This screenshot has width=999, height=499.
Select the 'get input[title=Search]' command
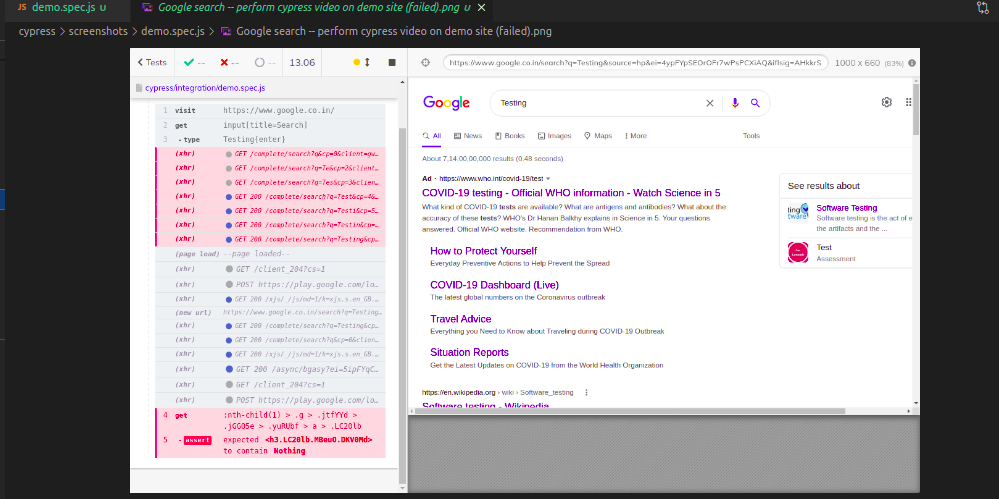coord(270,126)
